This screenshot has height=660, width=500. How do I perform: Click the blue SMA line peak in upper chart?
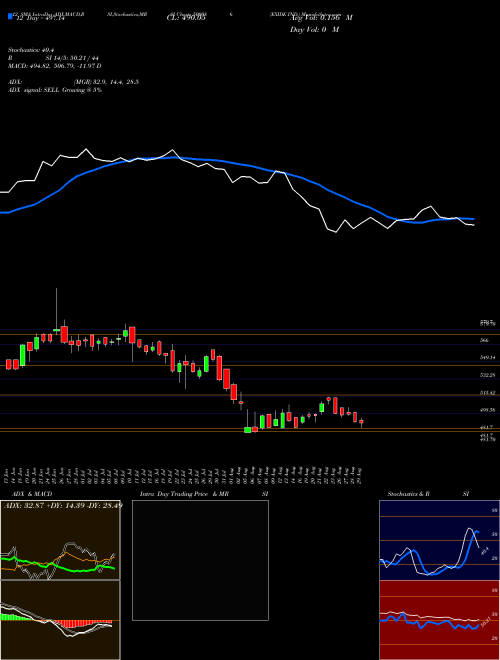[173, 157]
